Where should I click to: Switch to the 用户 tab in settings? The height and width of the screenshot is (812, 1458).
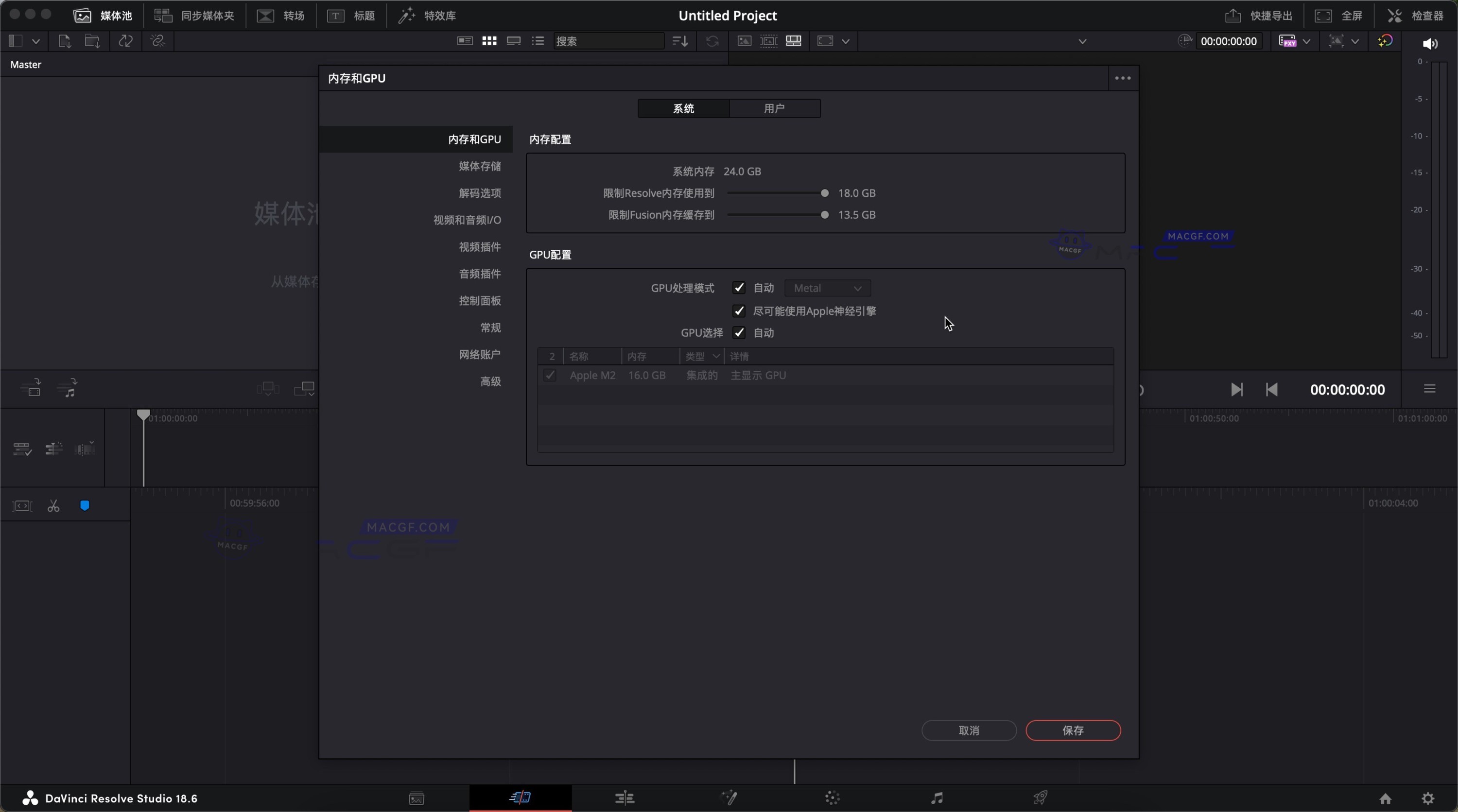pos(775,108)
